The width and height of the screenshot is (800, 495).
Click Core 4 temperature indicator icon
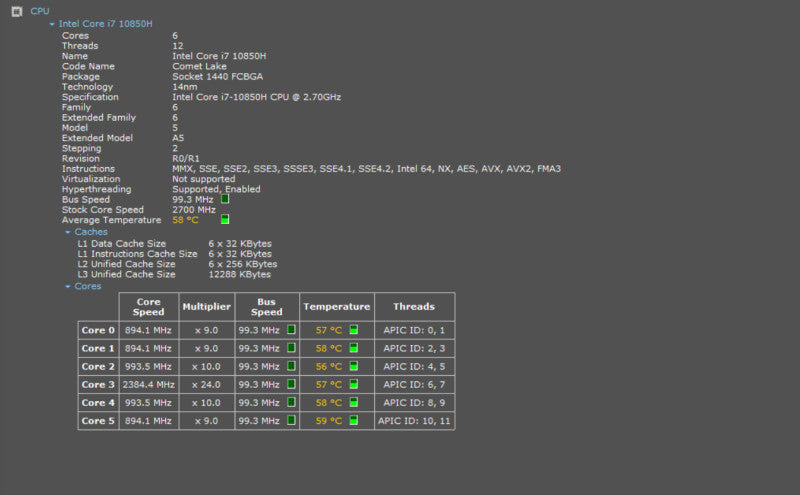(x=354, y=402)
